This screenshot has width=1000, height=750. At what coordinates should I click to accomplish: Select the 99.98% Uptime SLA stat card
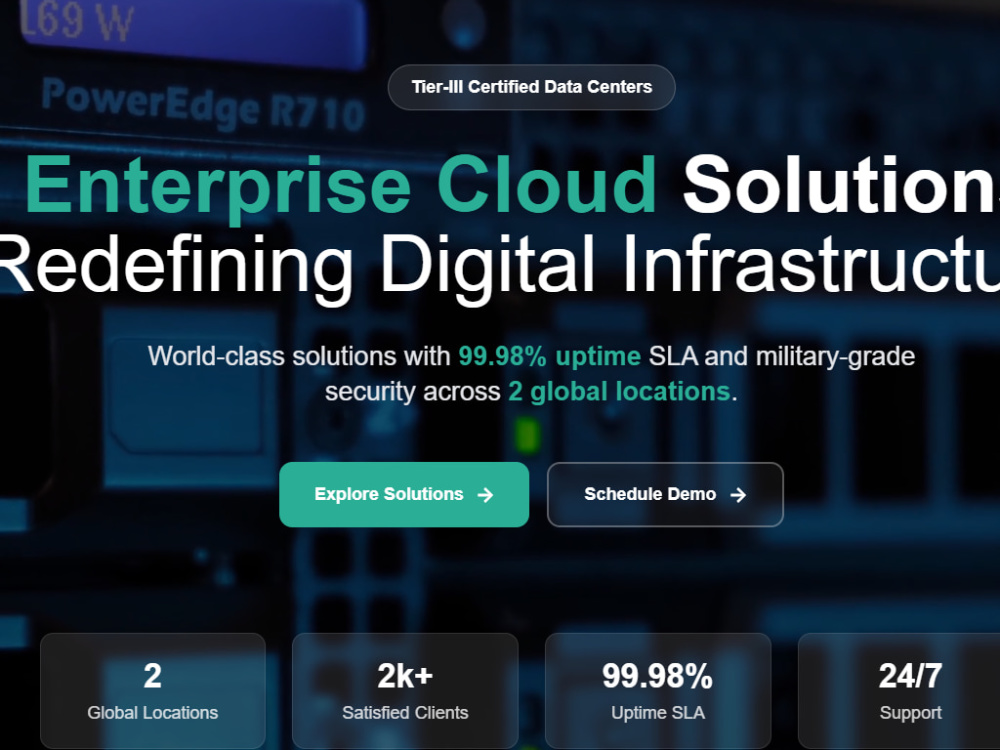(658, 691)
